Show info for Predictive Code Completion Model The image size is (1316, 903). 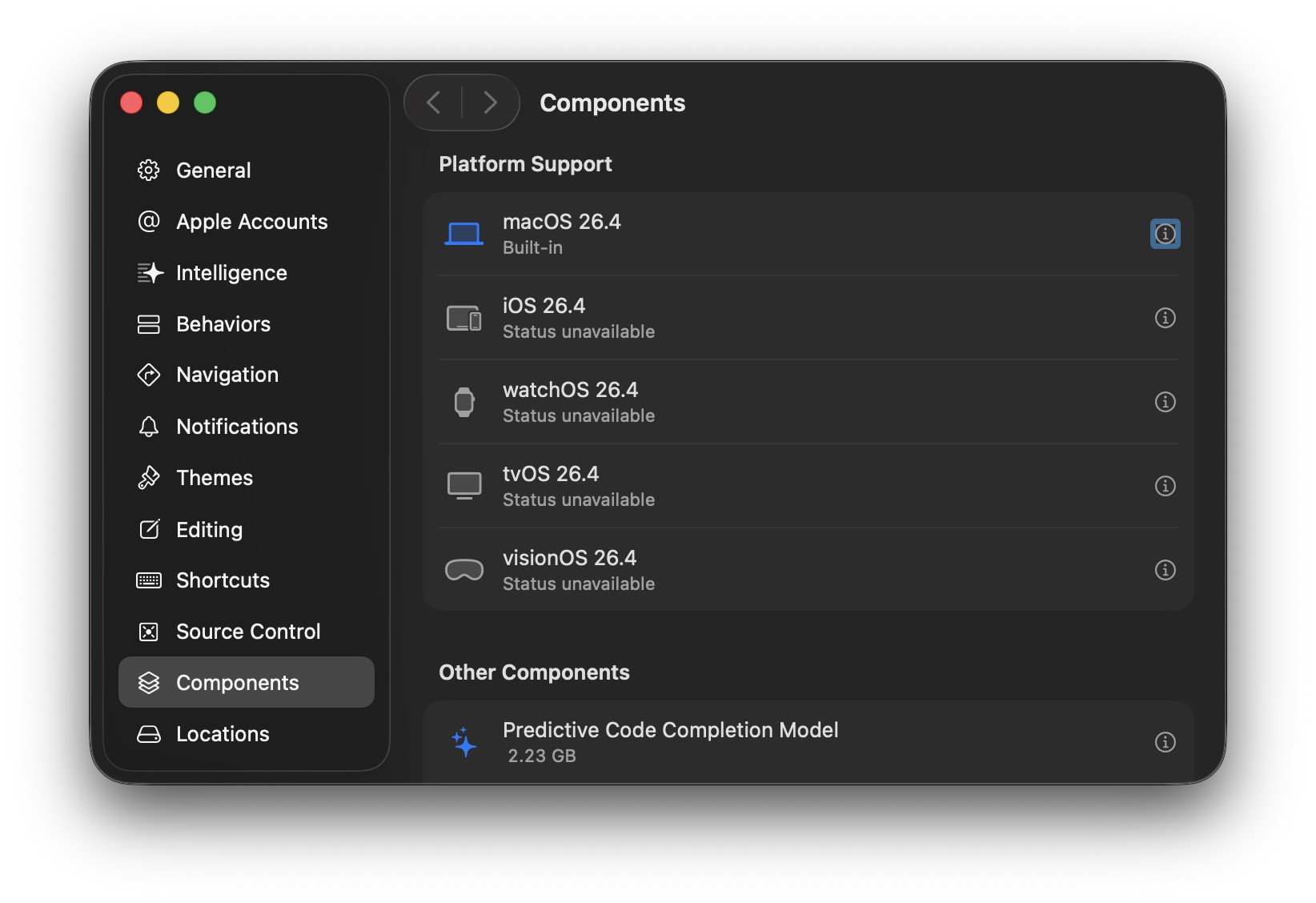1166,742
